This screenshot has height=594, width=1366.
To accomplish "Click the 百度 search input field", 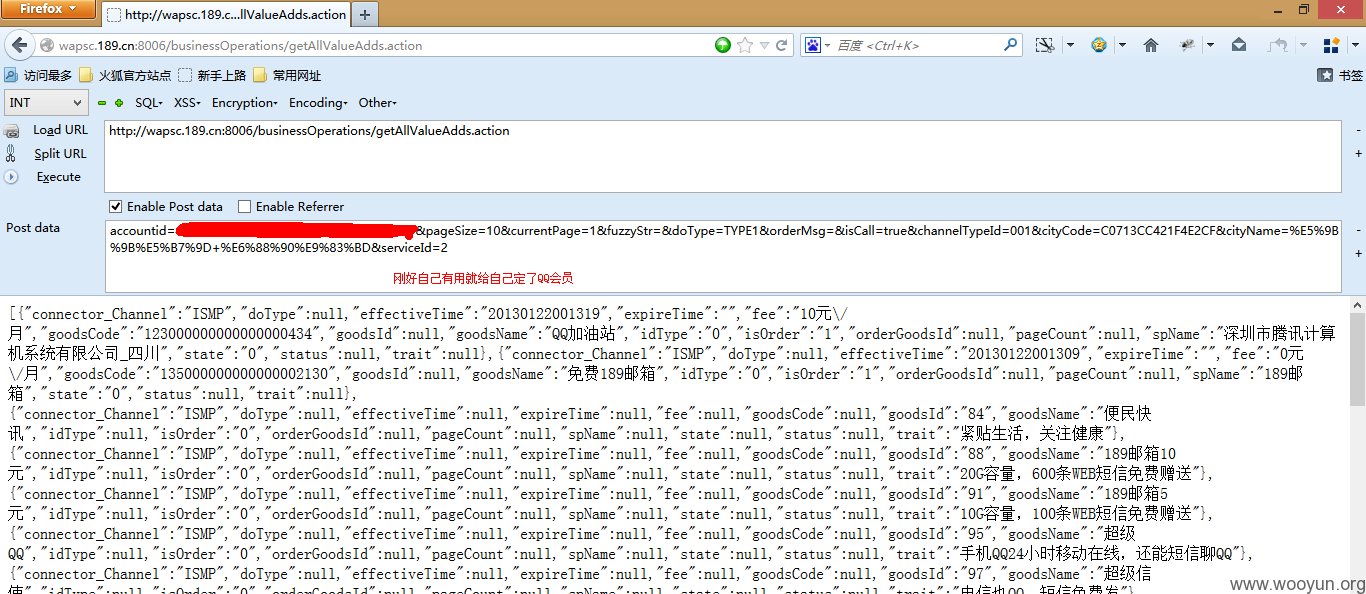I will coord(916,45).
